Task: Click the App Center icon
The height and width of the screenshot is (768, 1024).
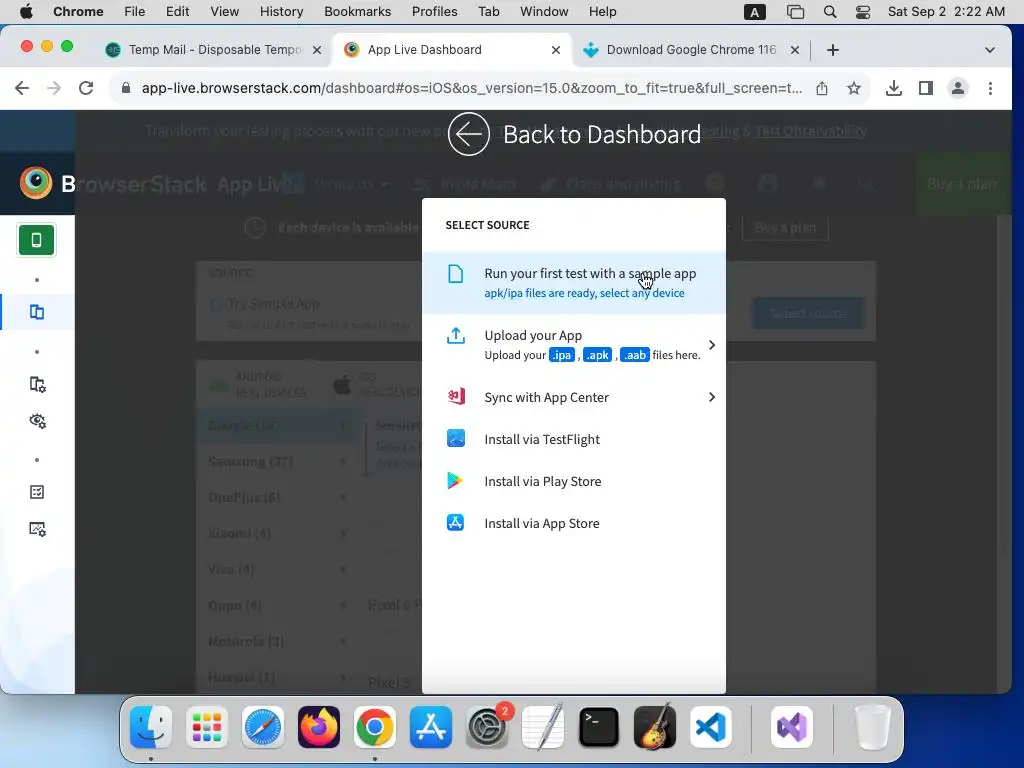Action: (456, 396)
